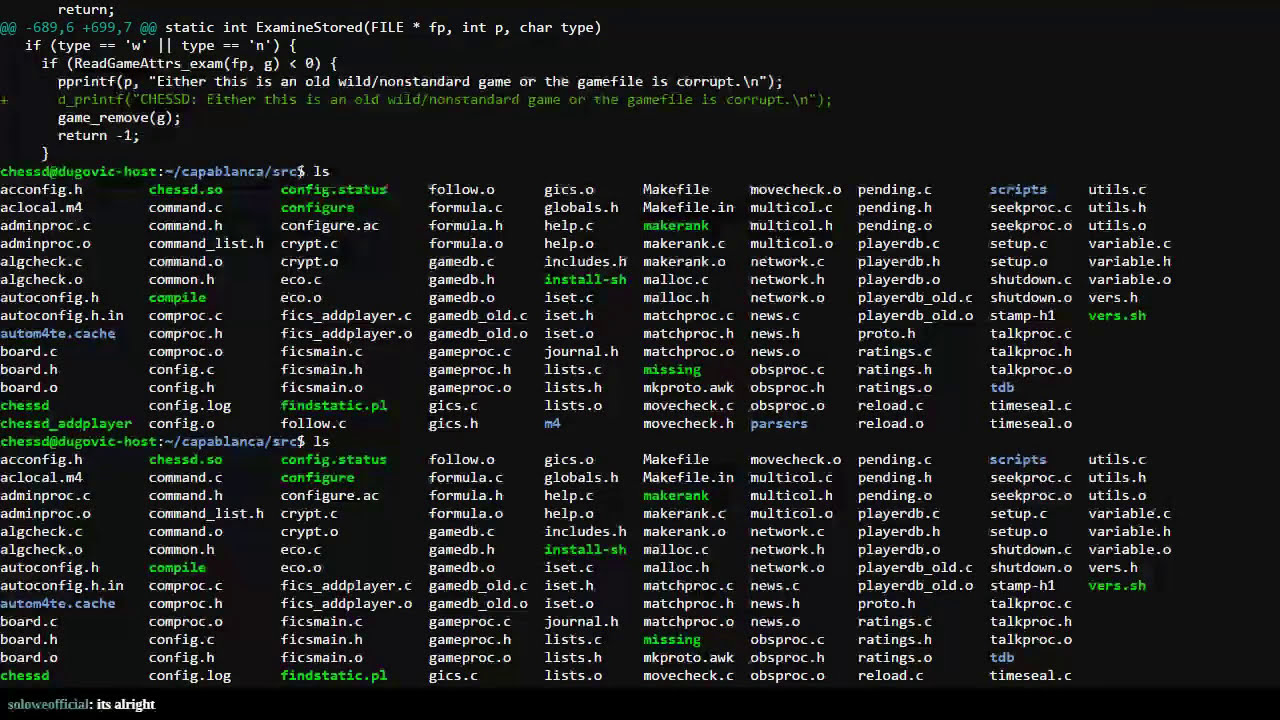This screenshot has height=720, width=1280.
Task: Click 'vers.sh' in the first ls listing
Action: (x=1117, y=315)
